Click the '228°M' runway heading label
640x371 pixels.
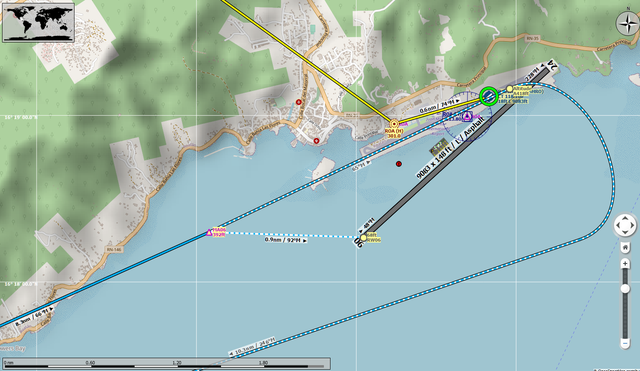[535, 73]
